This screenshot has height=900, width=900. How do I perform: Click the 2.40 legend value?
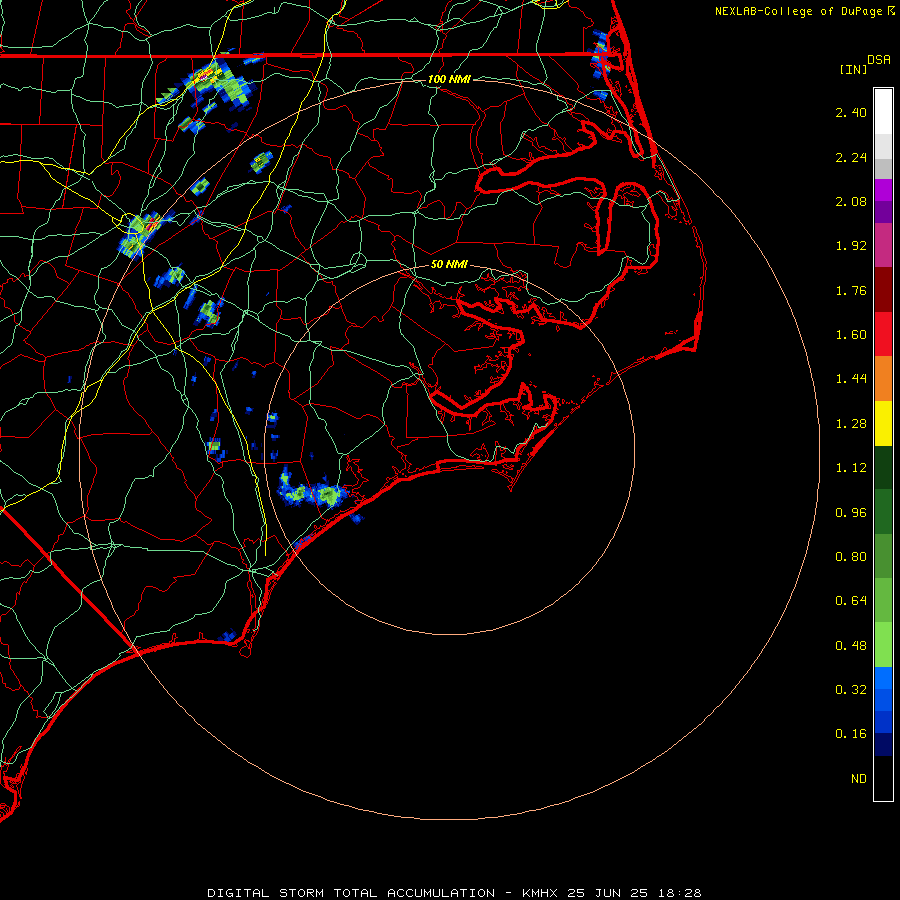[x=851, y=112]
